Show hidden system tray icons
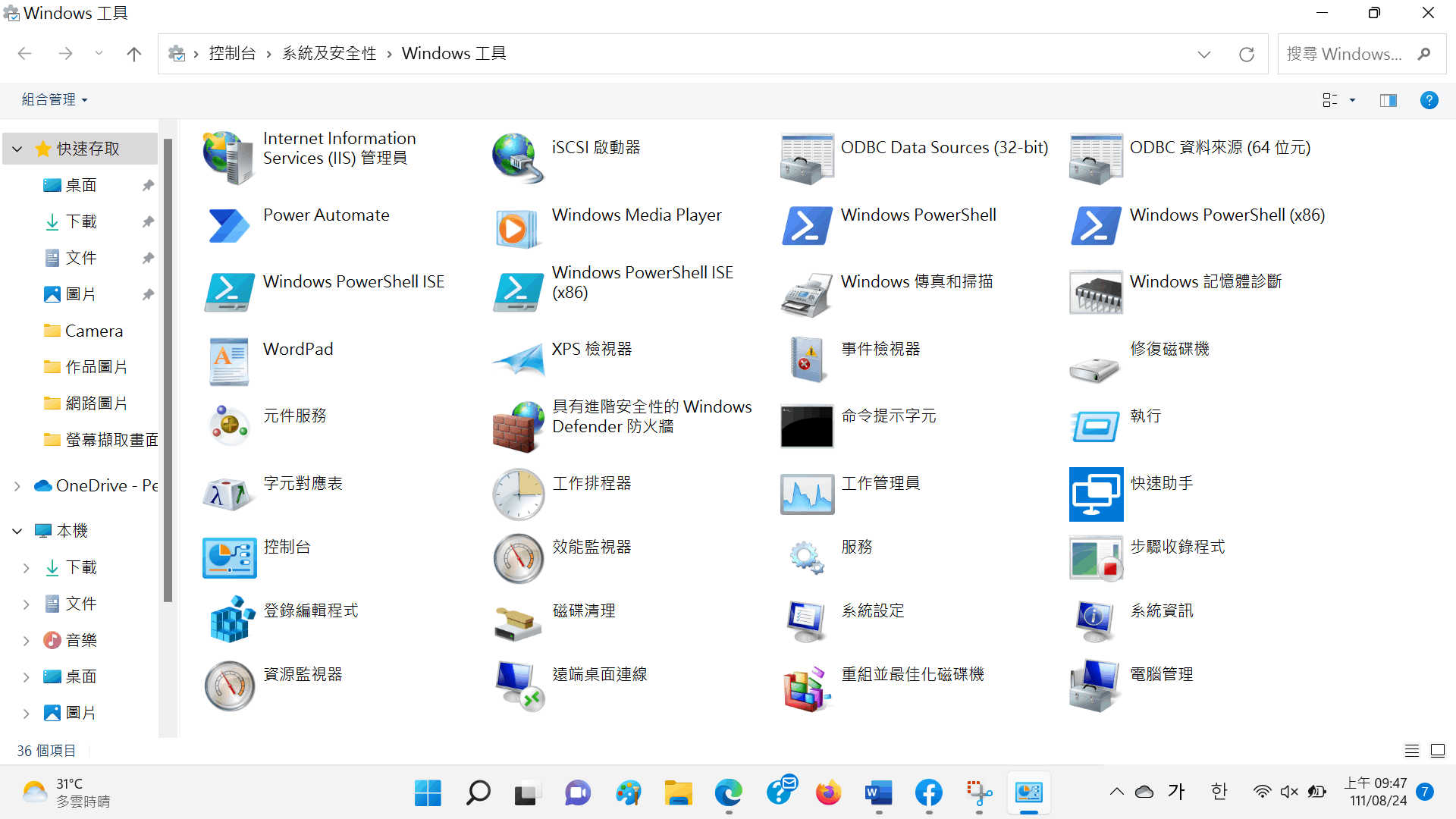1456x819 pixels. tap(1116, 792)
